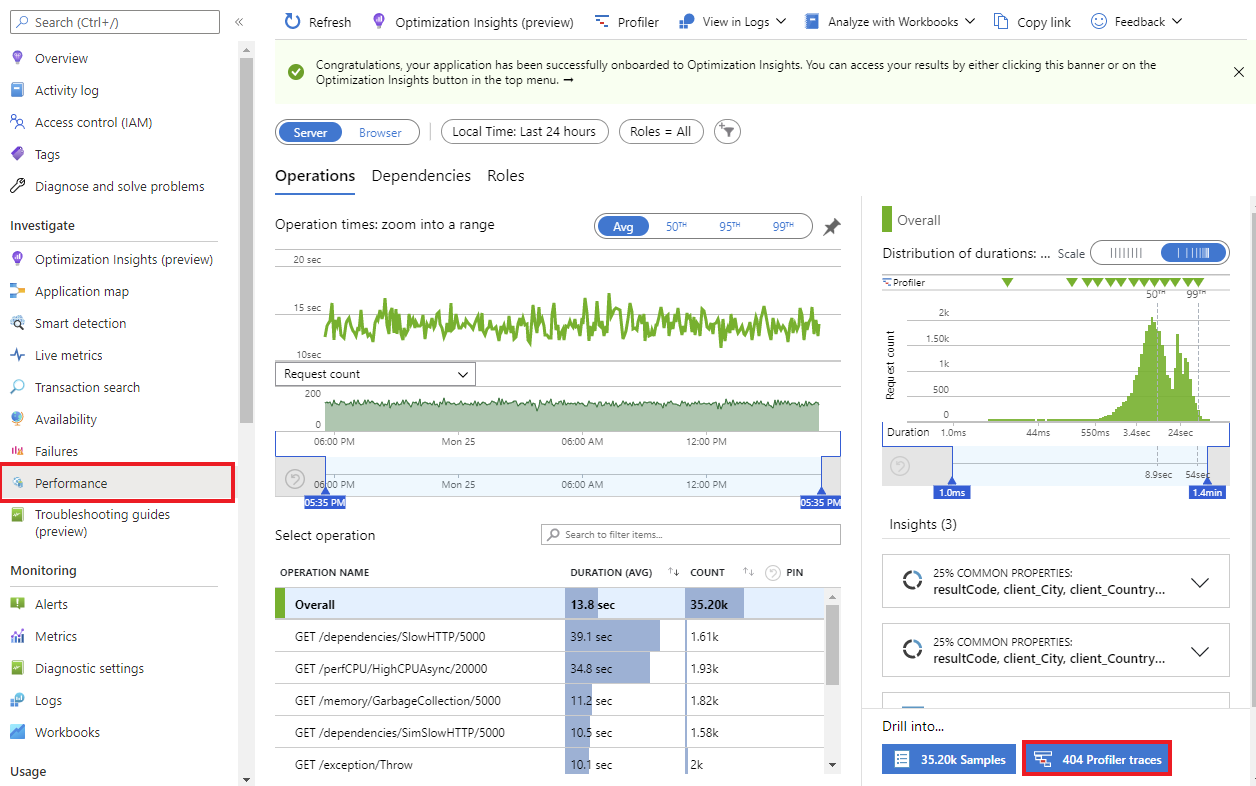Open the Local Time: Last 24 hours filter
Viewport: 1256px width, 786px height.
(524, 131)
